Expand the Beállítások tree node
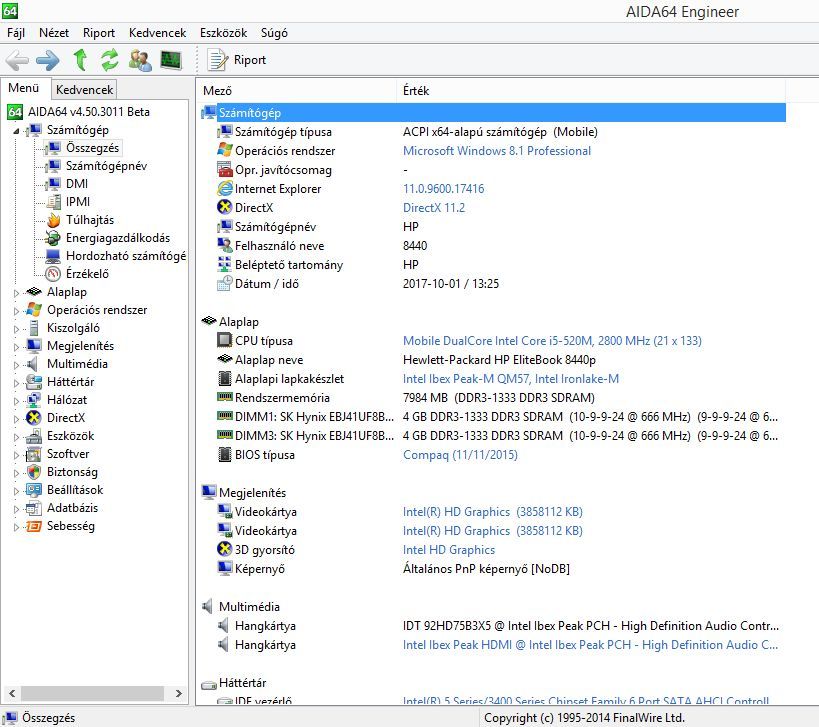Image resolution: width=819 pixels, height=727 pixels. 16,491
